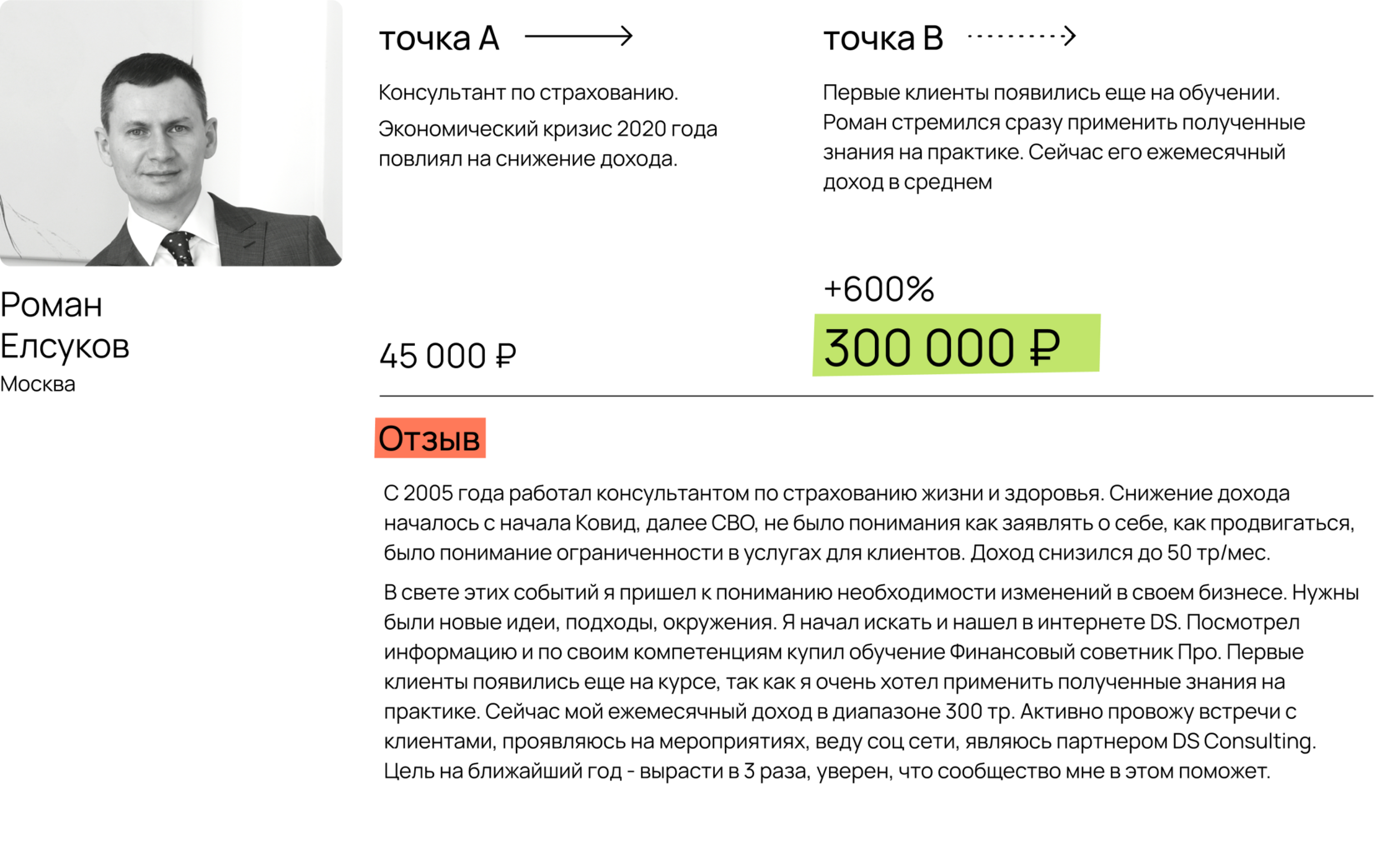The height and width of the screenshot is (844, 1400).
Task: Click the text Консультант по страхованию
Action: tap(528, 92)
